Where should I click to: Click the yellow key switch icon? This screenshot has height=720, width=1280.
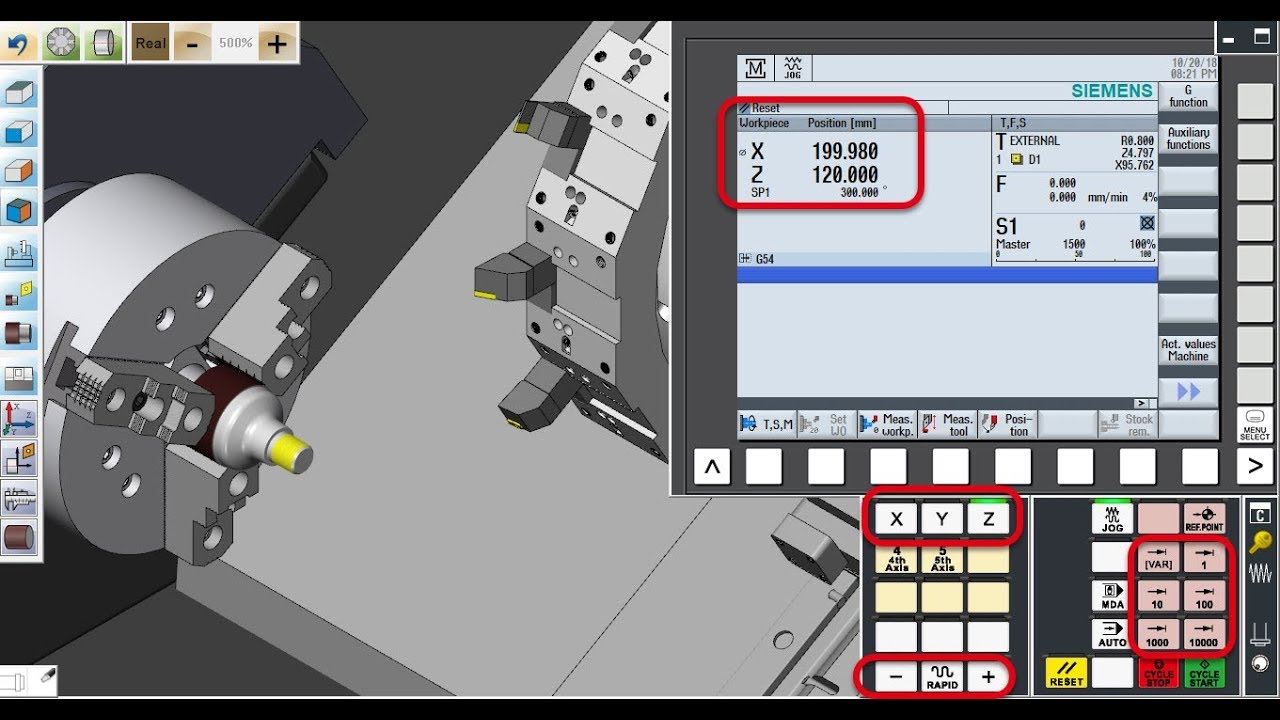click(1260, 542)
